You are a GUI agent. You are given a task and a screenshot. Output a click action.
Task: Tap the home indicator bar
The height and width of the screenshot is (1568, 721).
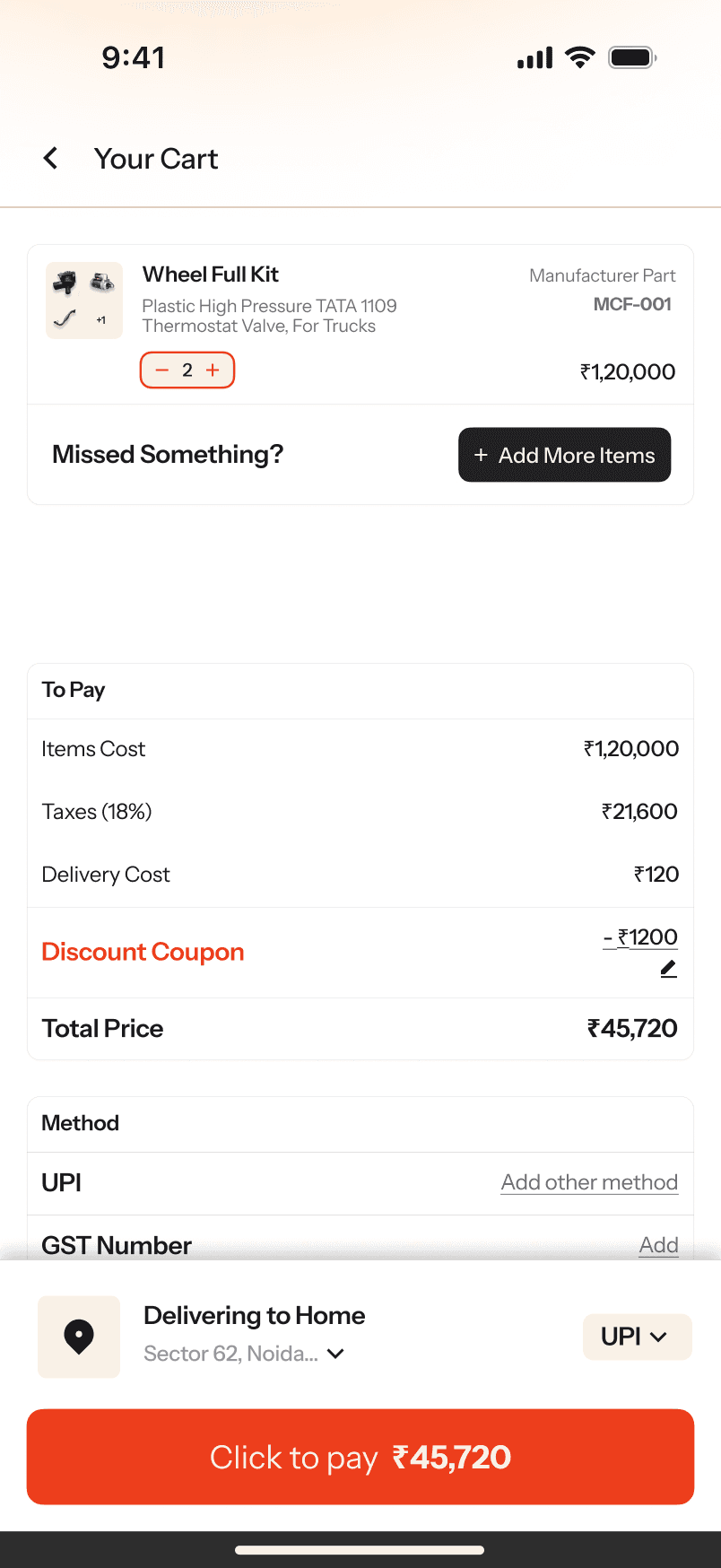(360, 1549)
